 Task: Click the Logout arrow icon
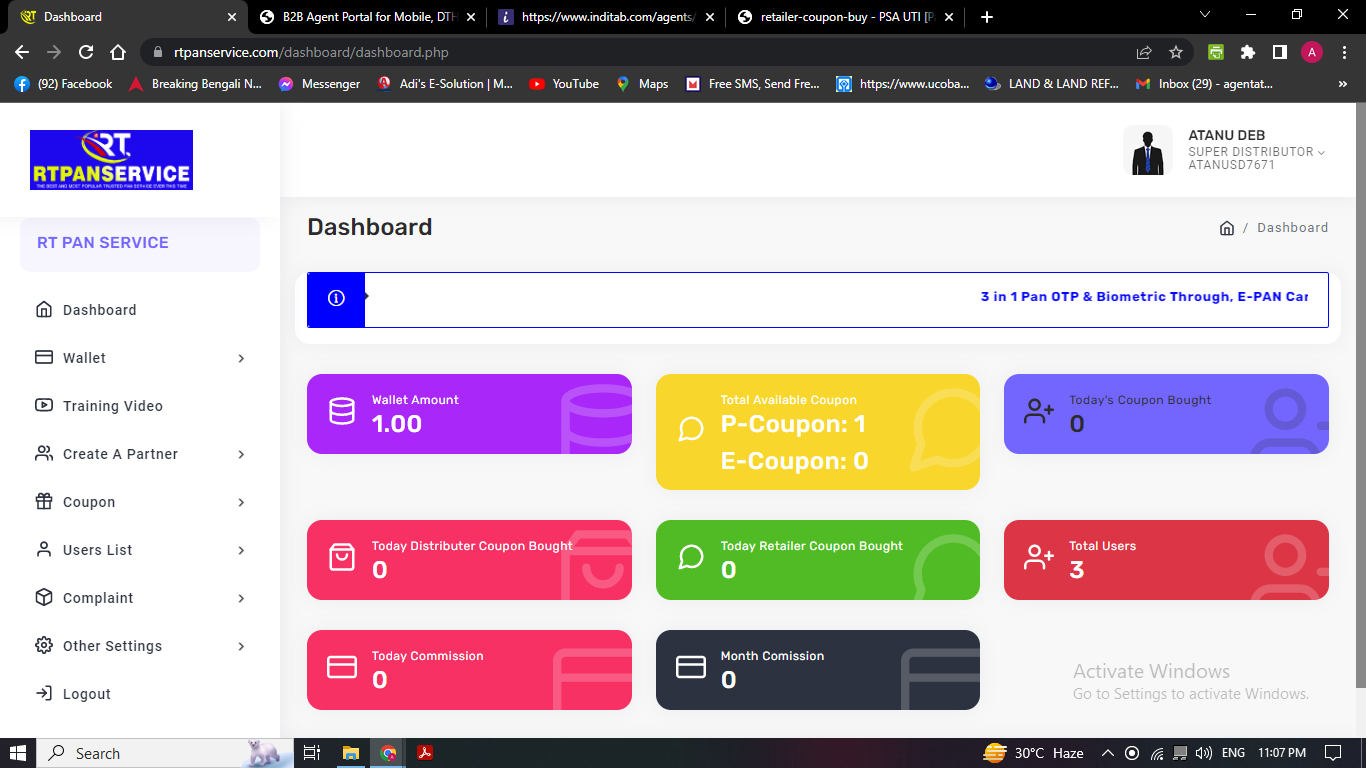coord(44,694)
